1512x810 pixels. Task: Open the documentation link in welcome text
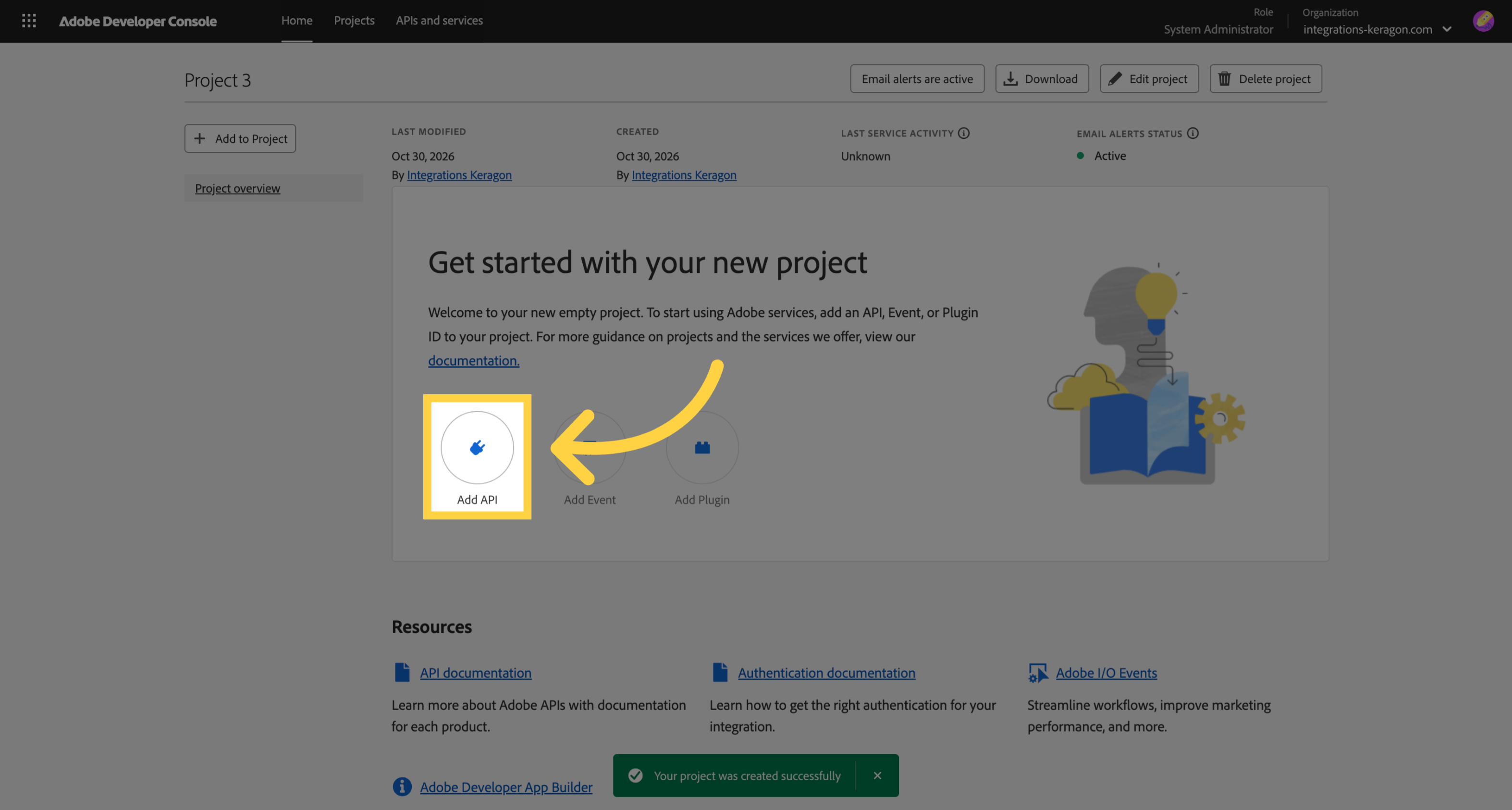(474, 360)
